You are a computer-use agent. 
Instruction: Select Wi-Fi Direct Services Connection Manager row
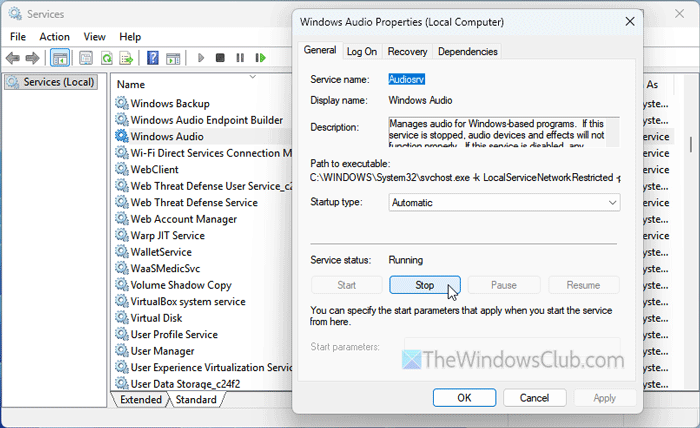(x=203, y=153)
